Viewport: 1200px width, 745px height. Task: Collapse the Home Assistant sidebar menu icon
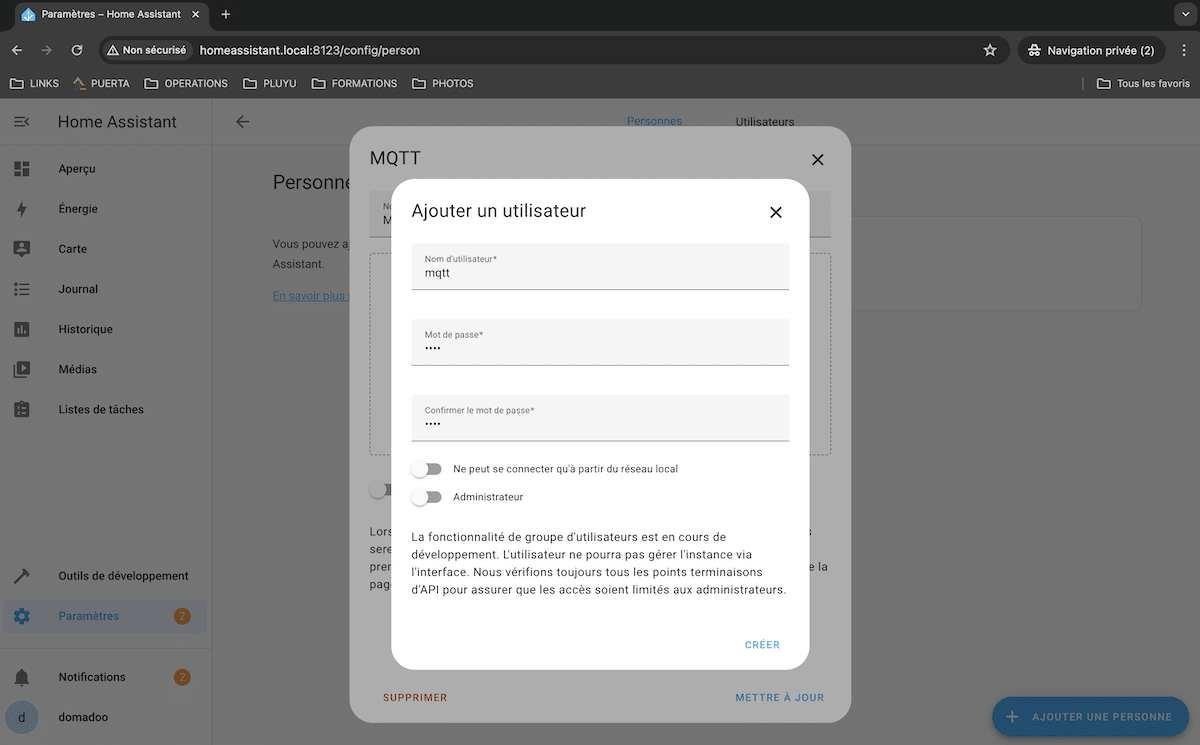tap(22, 122)
